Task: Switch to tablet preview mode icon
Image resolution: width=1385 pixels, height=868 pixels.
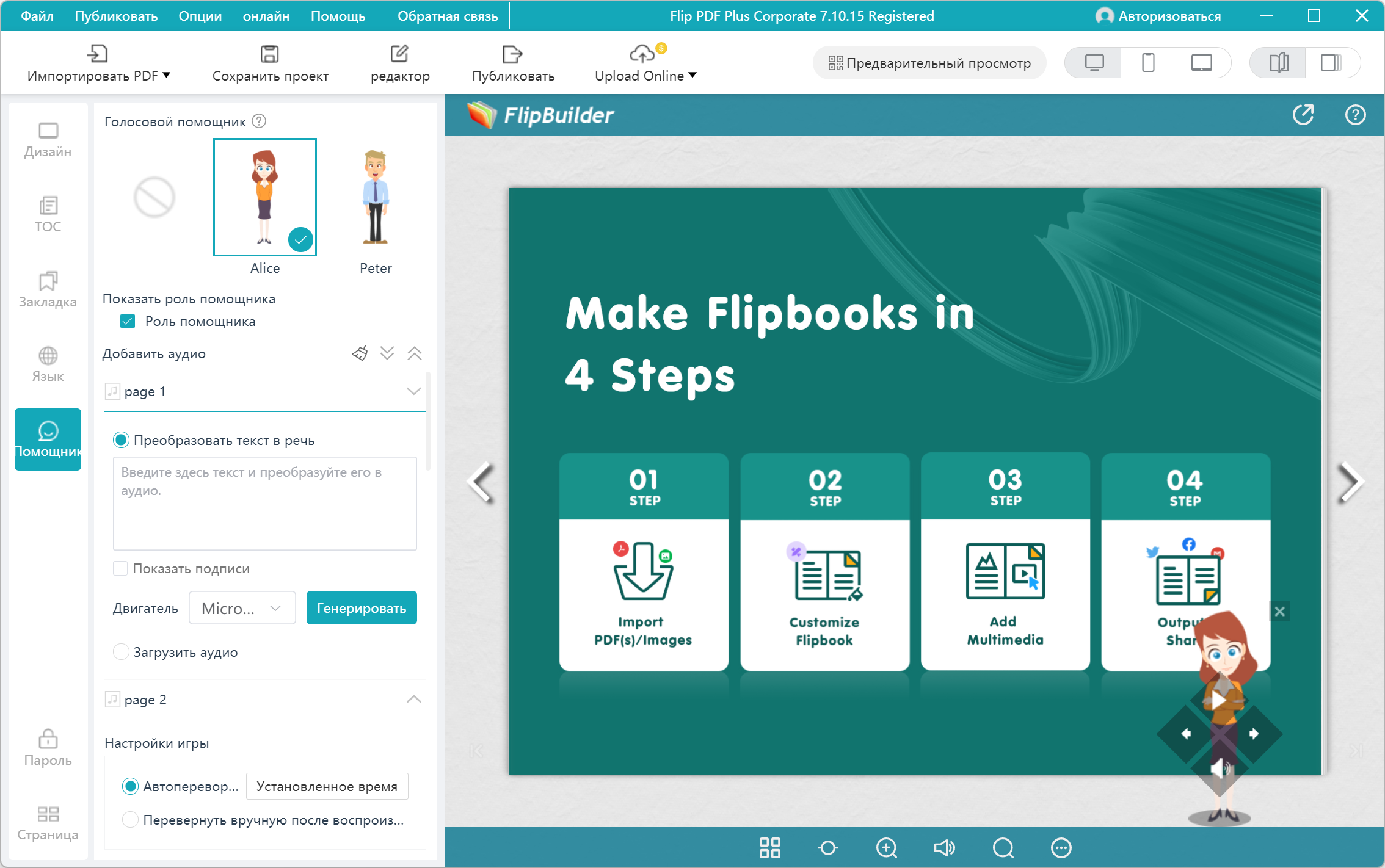Action: [x=1201, y=63]
